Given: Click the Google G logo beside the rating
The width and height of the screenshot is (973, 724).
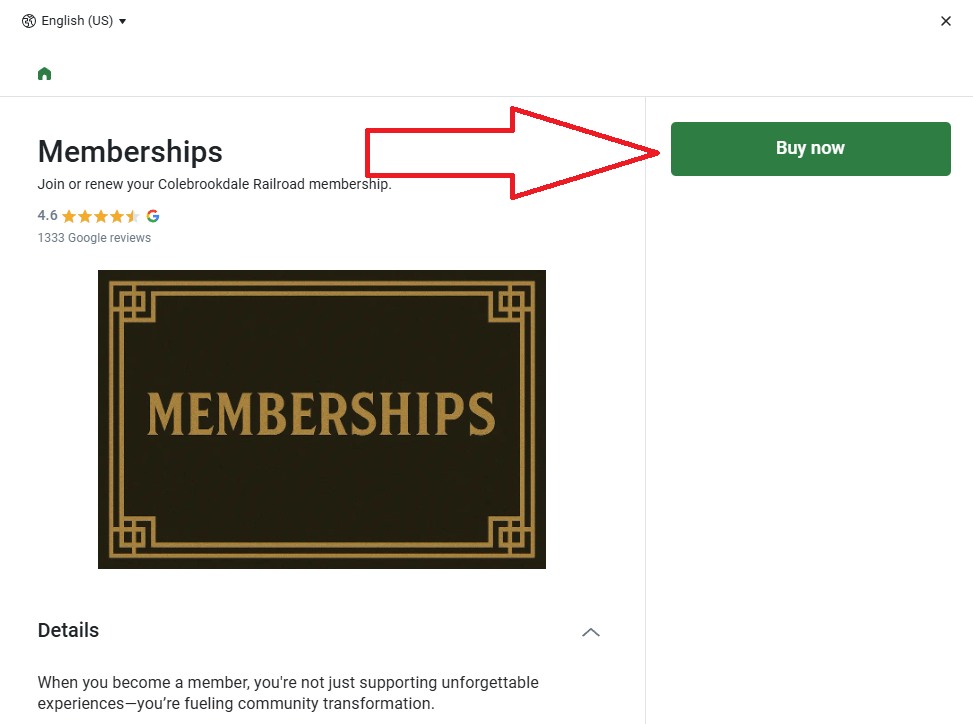Looking at the screenshot, I should (152, 215).
